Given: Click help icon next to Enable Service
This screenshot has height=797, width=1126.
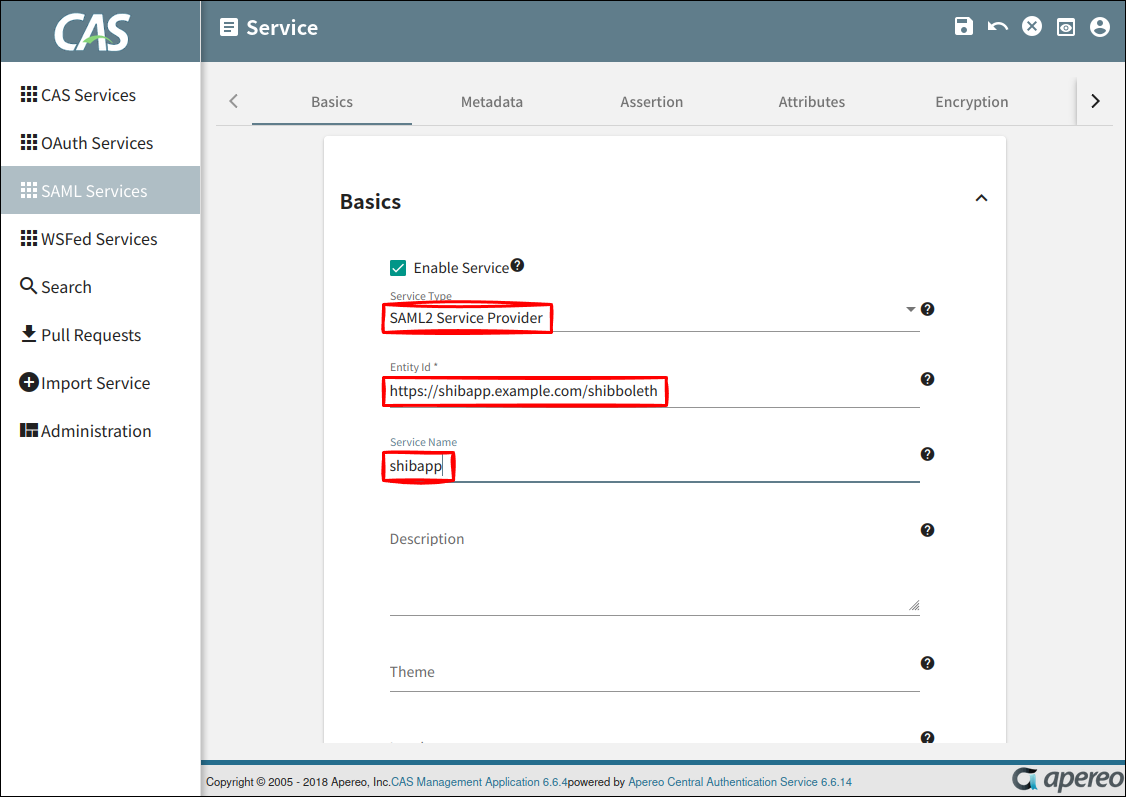Looking at the screenshot, I should coord(517,266).
